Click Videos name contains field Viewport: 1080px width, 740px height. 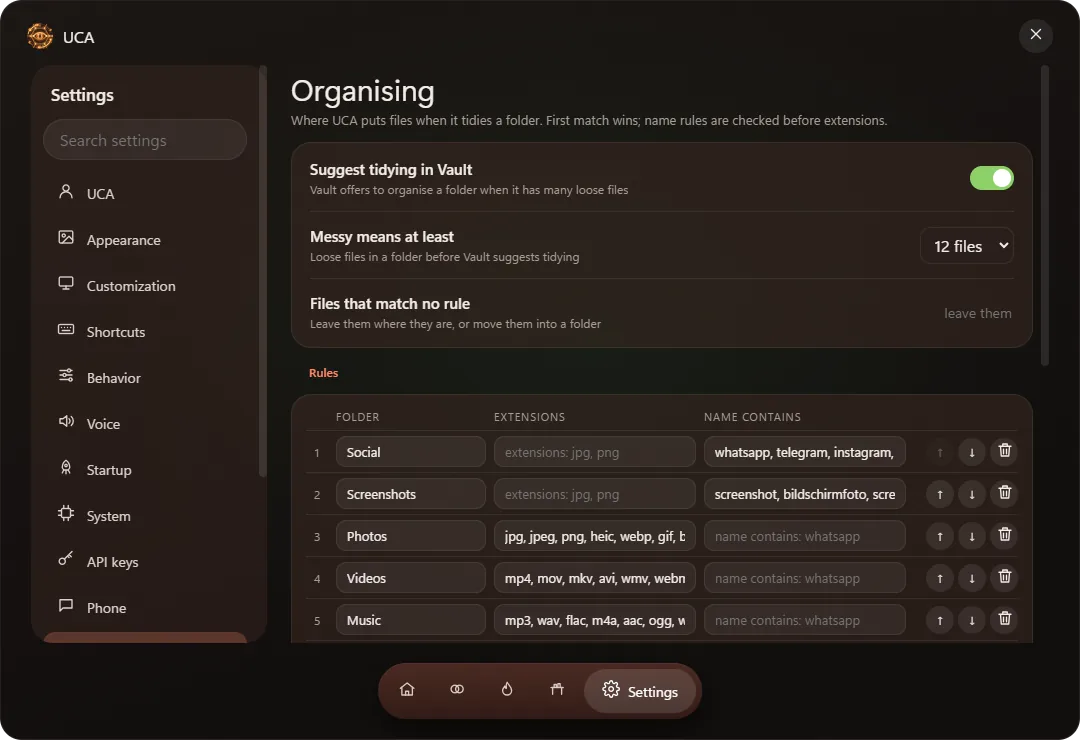[804, 578]
